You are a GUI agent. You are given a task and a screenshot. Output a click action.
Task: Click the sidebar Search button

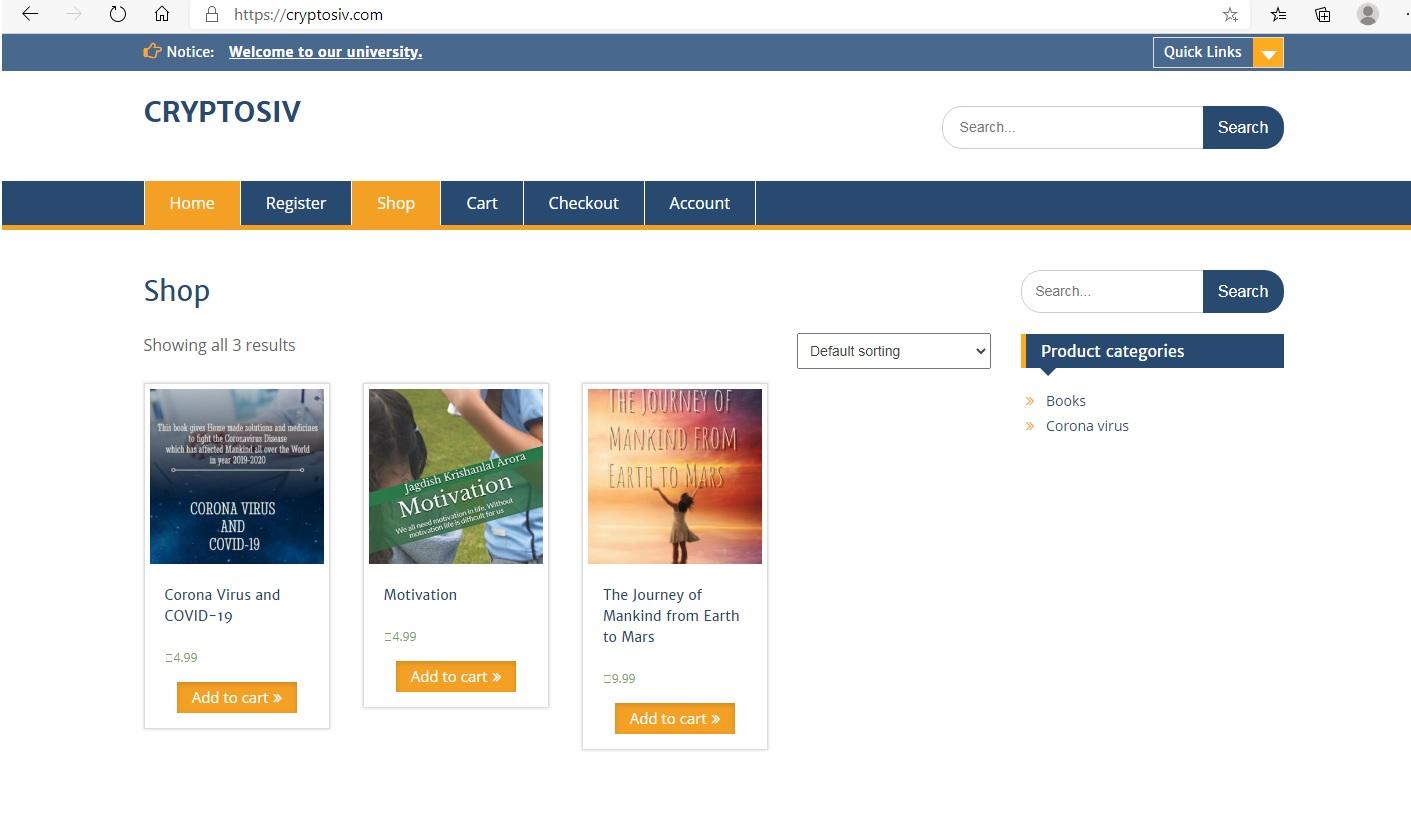pos(1243,291)
